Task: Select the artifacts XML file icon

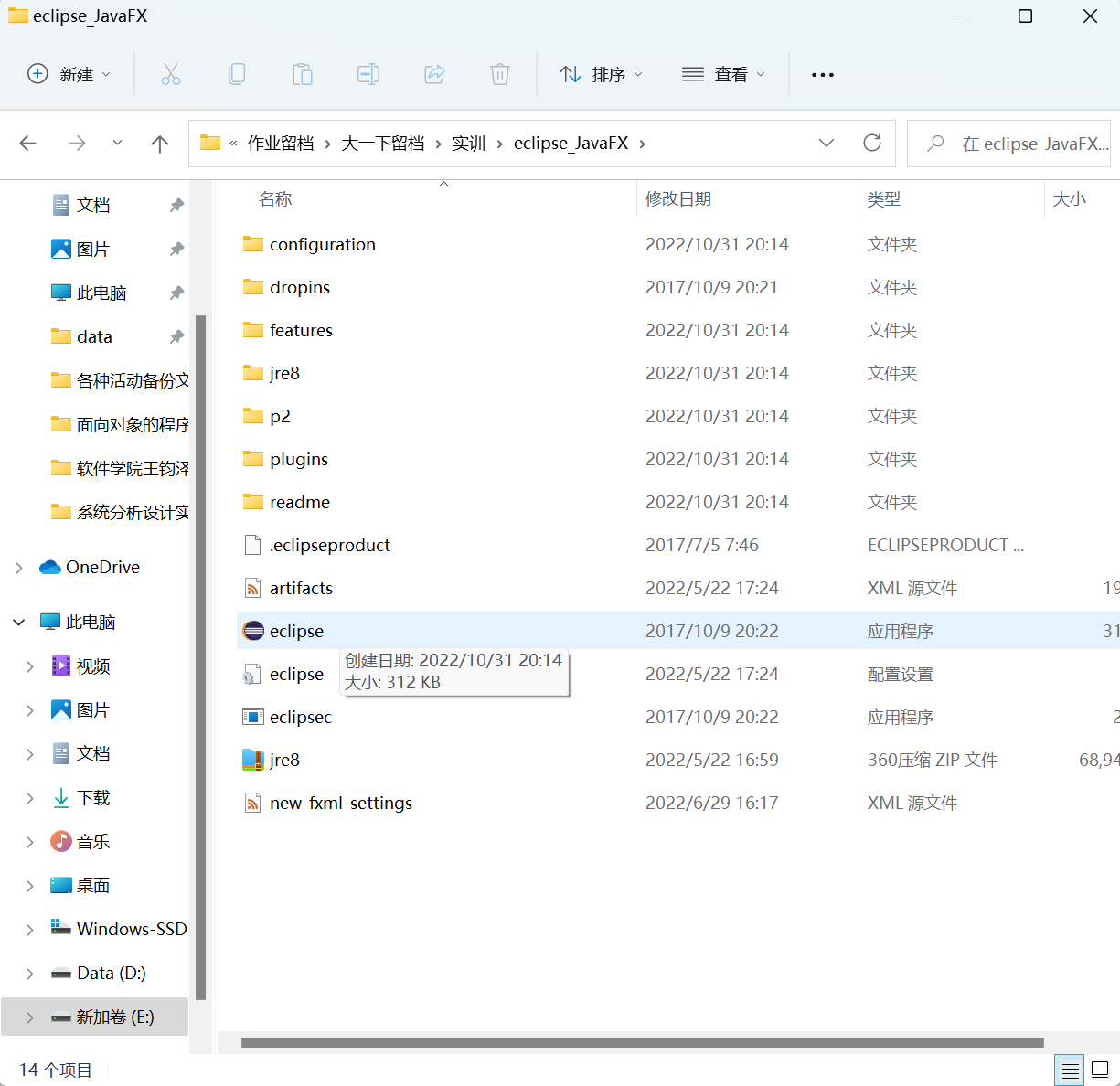Action: pos(252,588)
